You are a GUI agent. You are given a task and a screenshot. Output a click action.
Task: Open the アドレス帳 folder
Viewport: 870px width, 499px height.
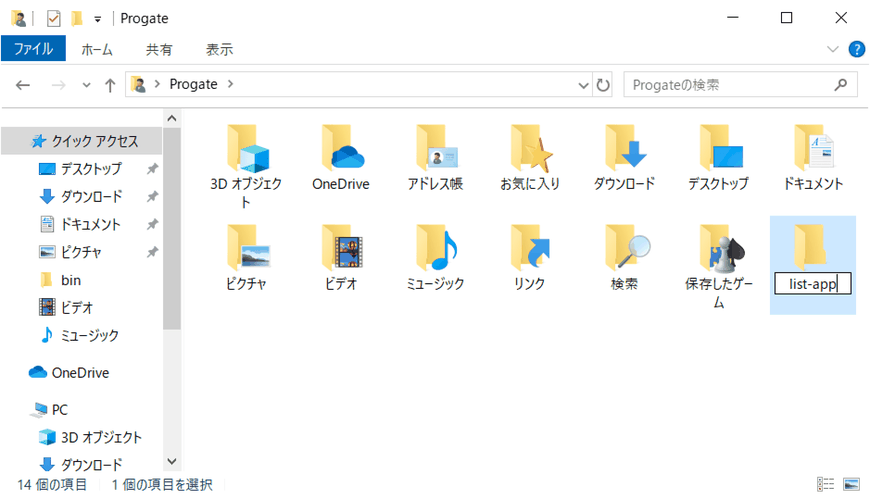tap(436, 149)
